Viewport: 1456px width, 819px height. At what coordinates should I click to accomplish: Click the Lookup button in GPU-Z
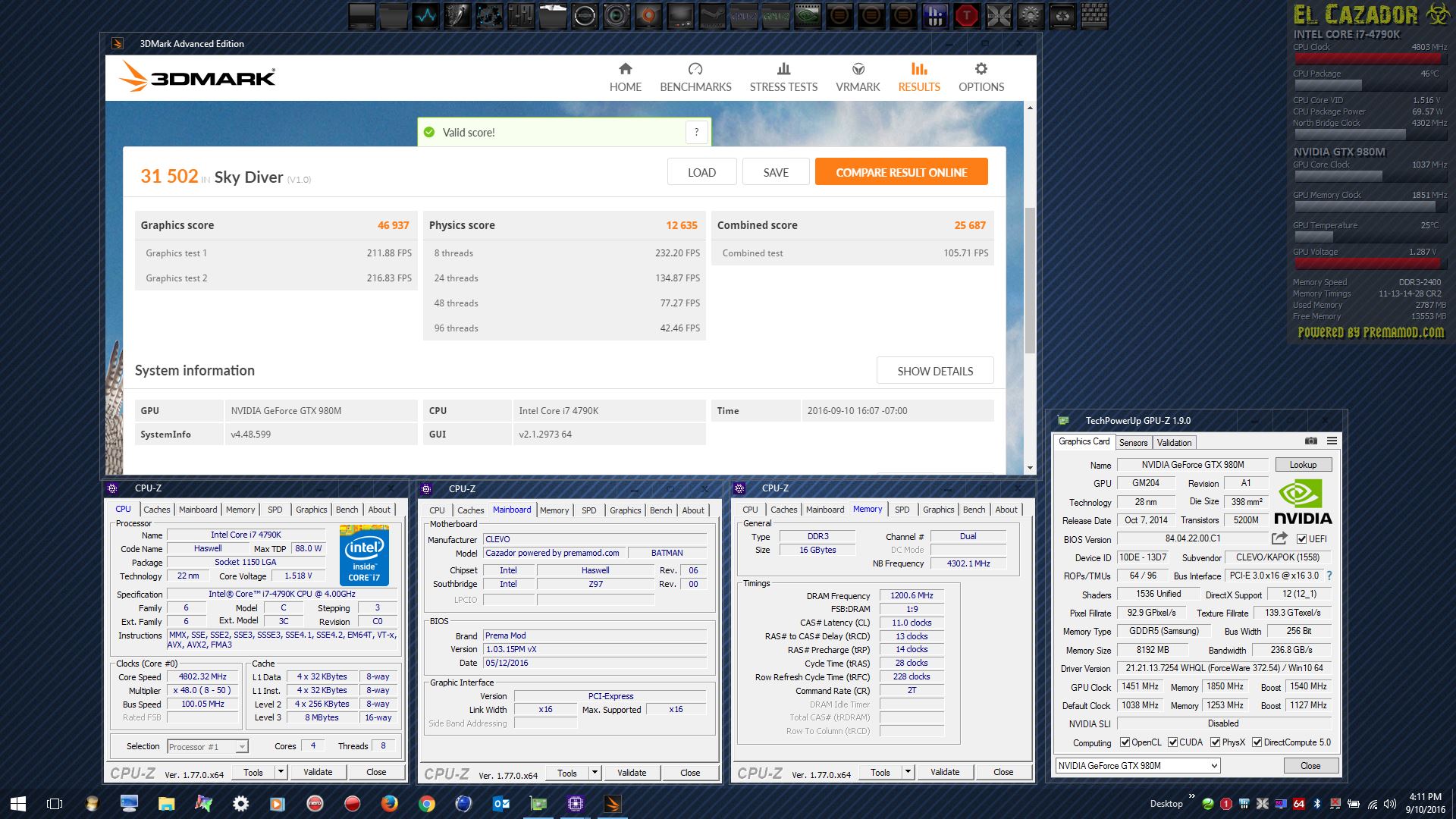(x=1303, y=465)
